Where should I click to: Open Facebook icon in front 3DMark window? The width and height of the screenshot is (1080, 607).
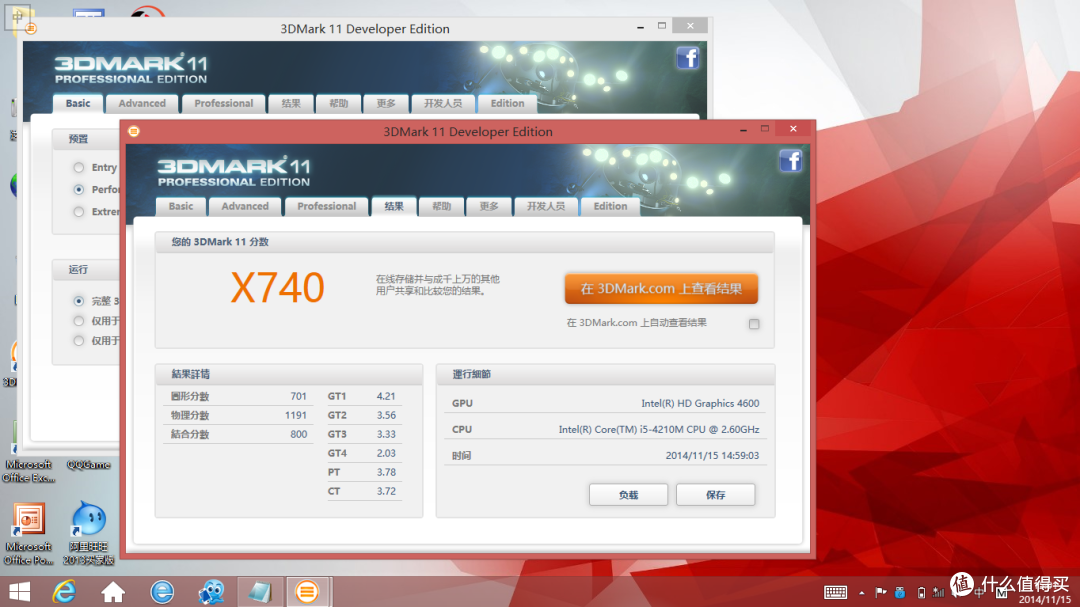tap(790, 161)
